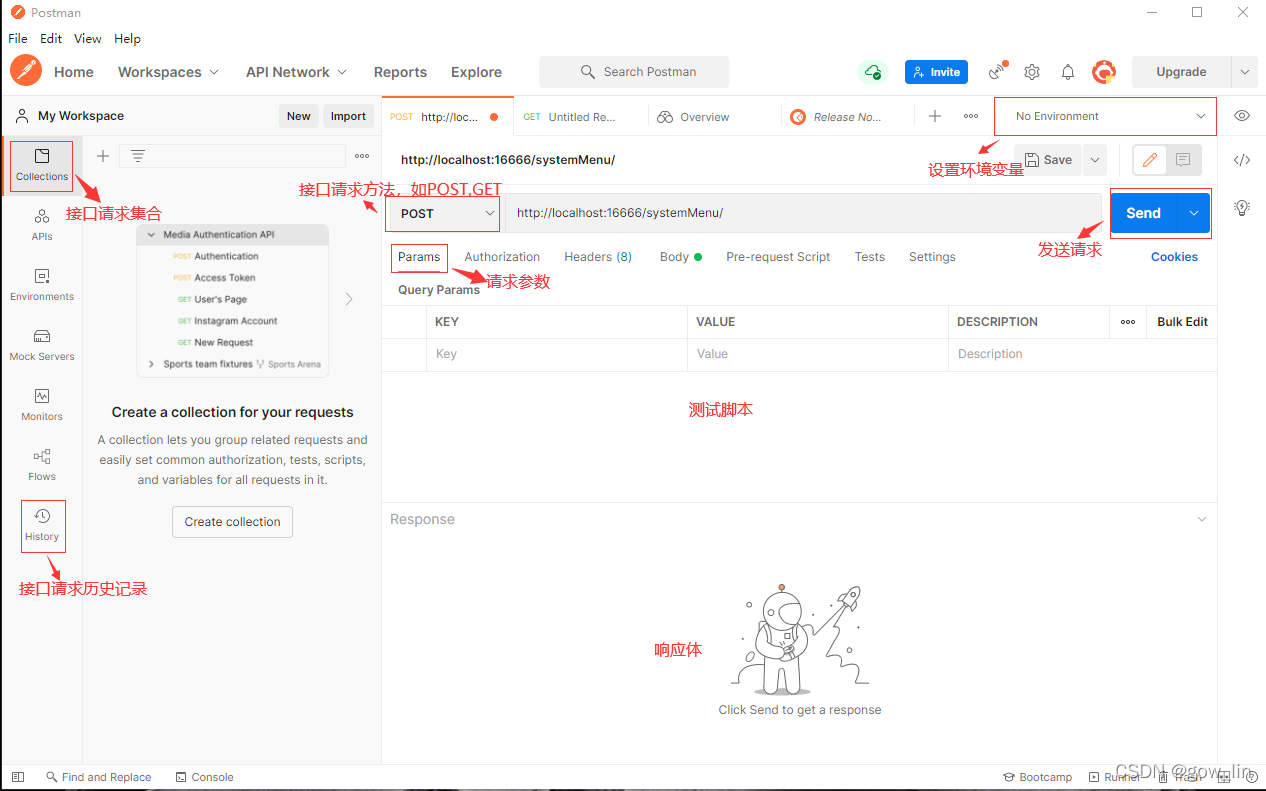Expand the Send button dropdown arrow
This screenshot has height=791, width=1266.
1194,213
